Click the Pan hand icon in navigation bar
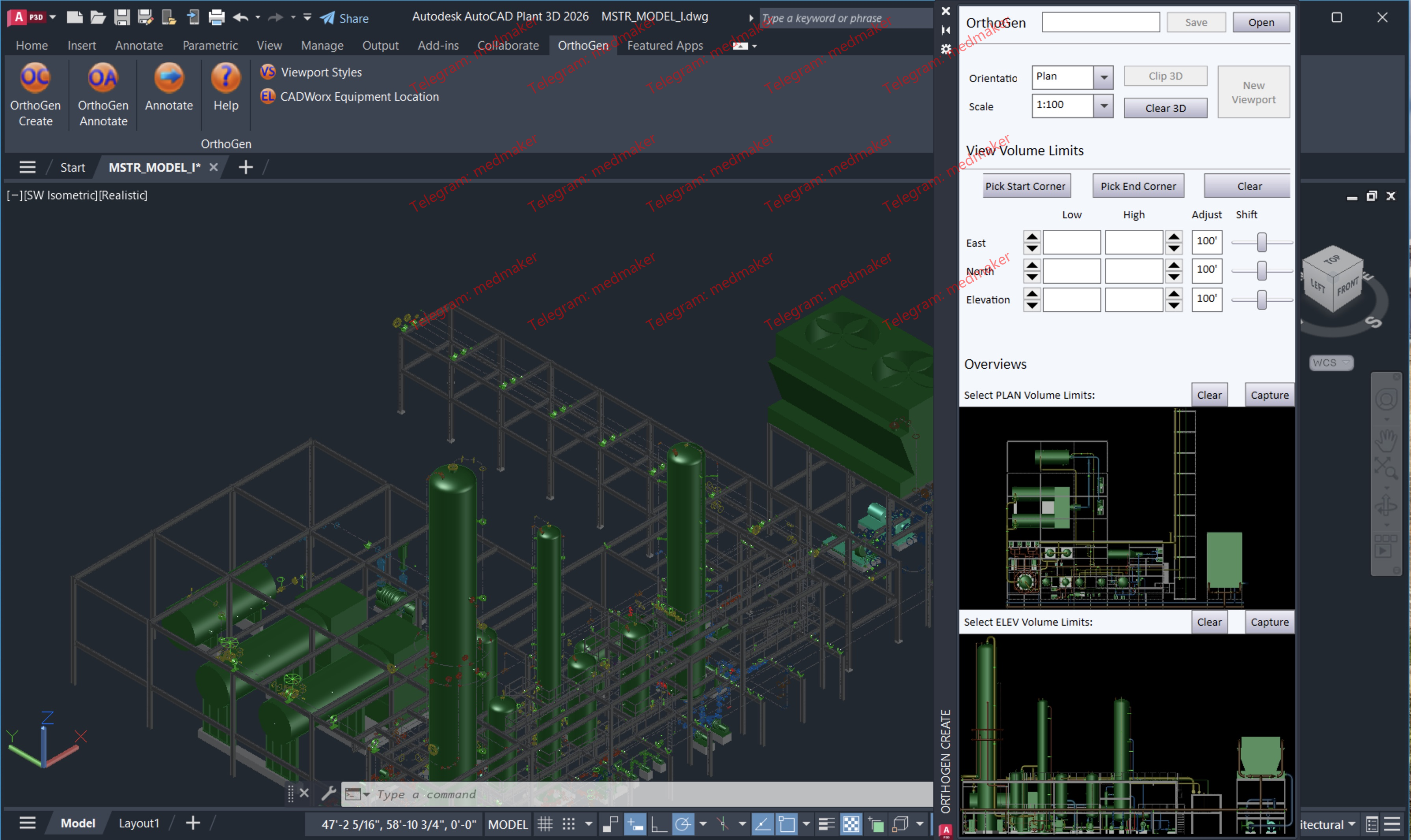The height and width of the screenshot is (840, 1411). [1386, 439]
